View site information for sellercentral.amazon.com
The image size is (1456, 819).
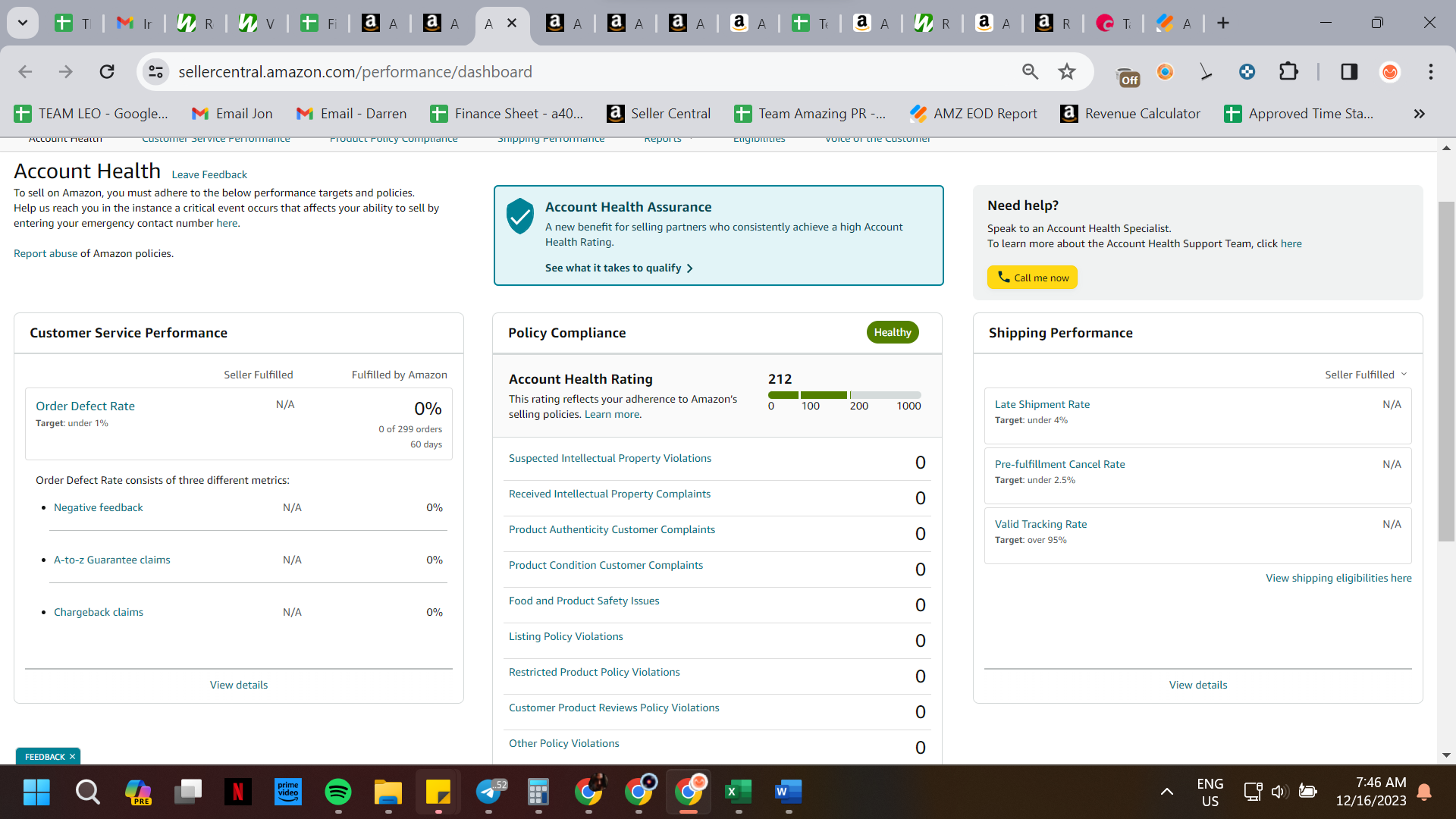(155, 72)
